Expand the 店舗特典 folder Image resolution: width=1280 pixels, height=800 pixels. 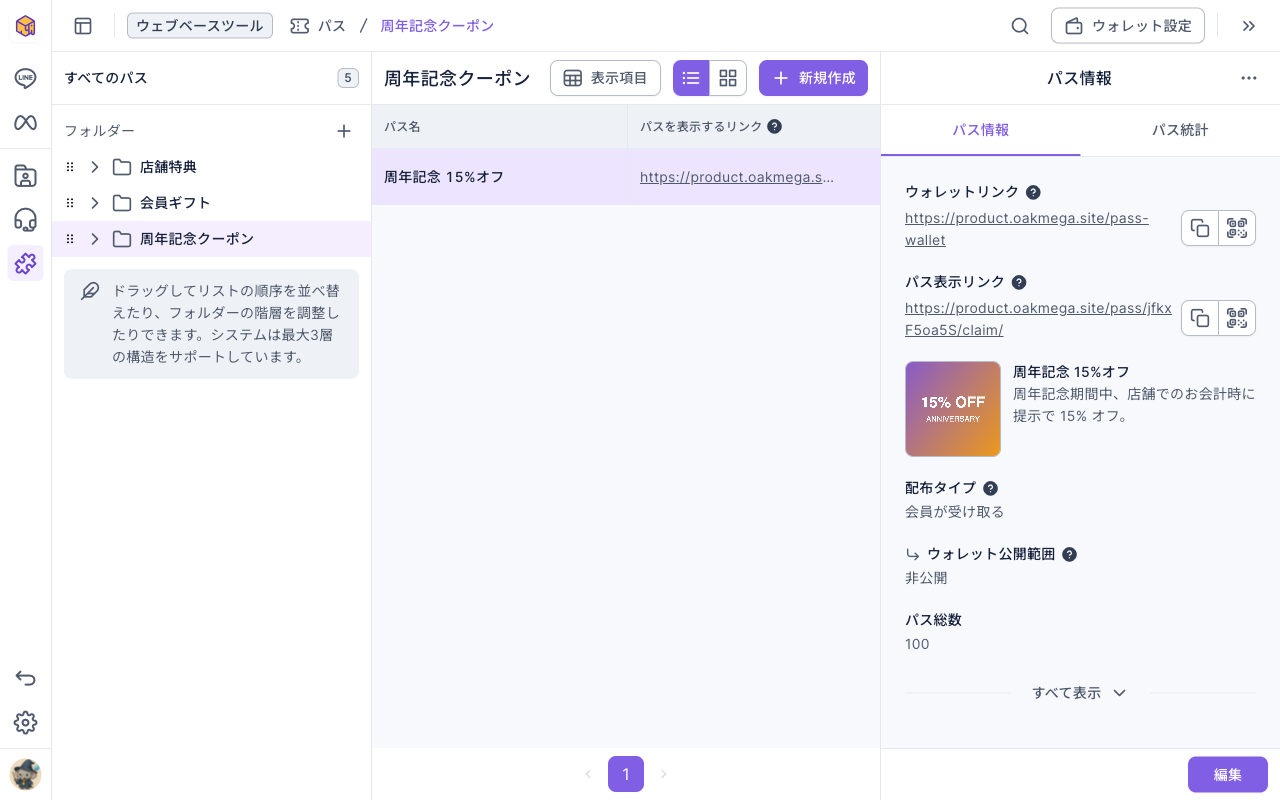pyautogui.click(x=95, y=167)
